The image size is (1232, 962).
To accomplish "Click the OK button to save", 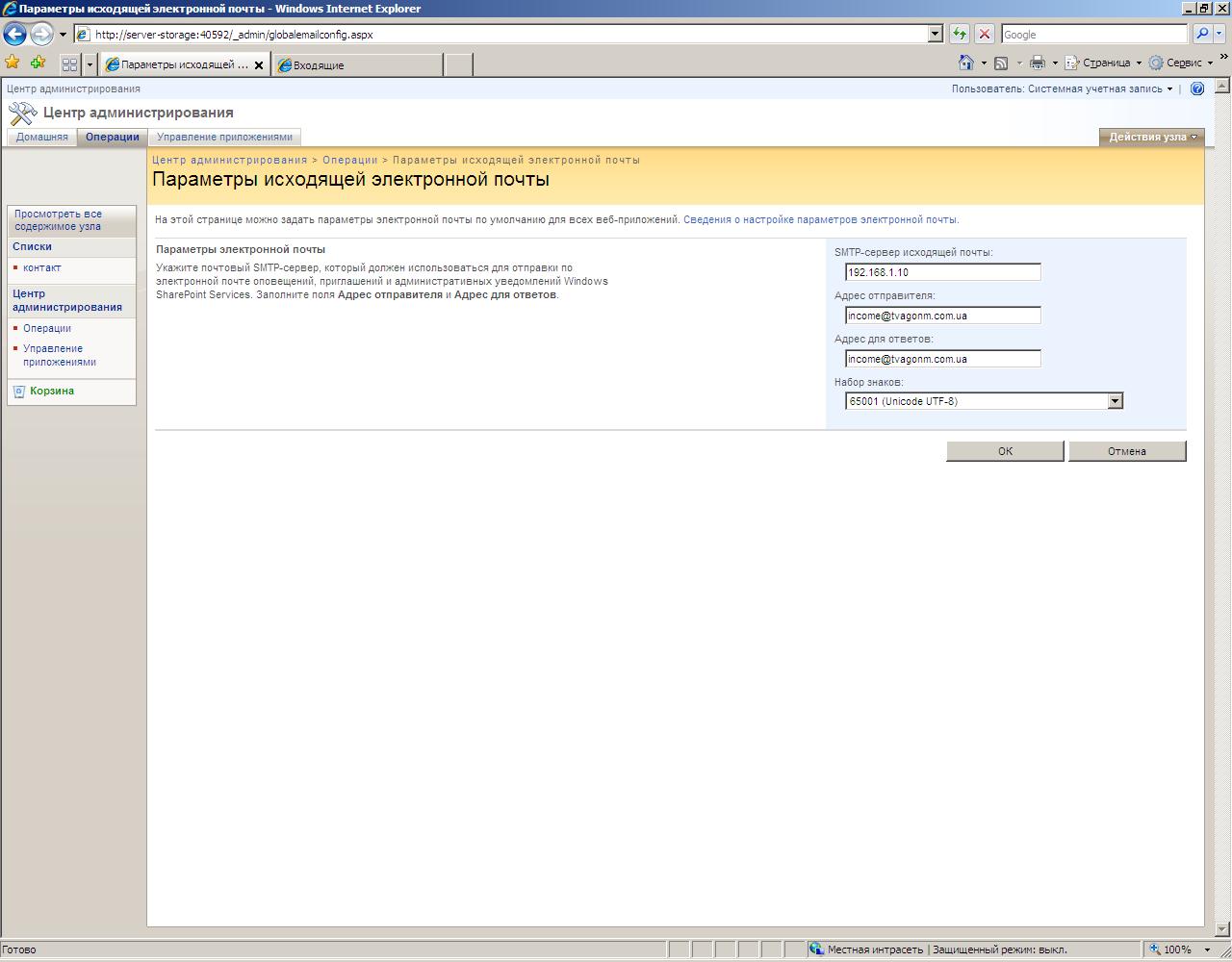I will pos(1005,451).
